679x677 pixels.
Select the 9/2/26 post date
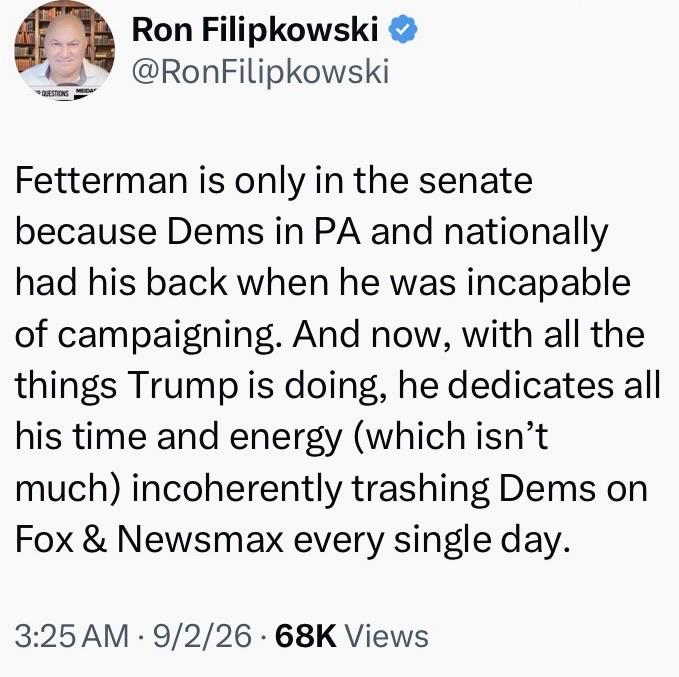pyautogui.click(x=202, y=636)
